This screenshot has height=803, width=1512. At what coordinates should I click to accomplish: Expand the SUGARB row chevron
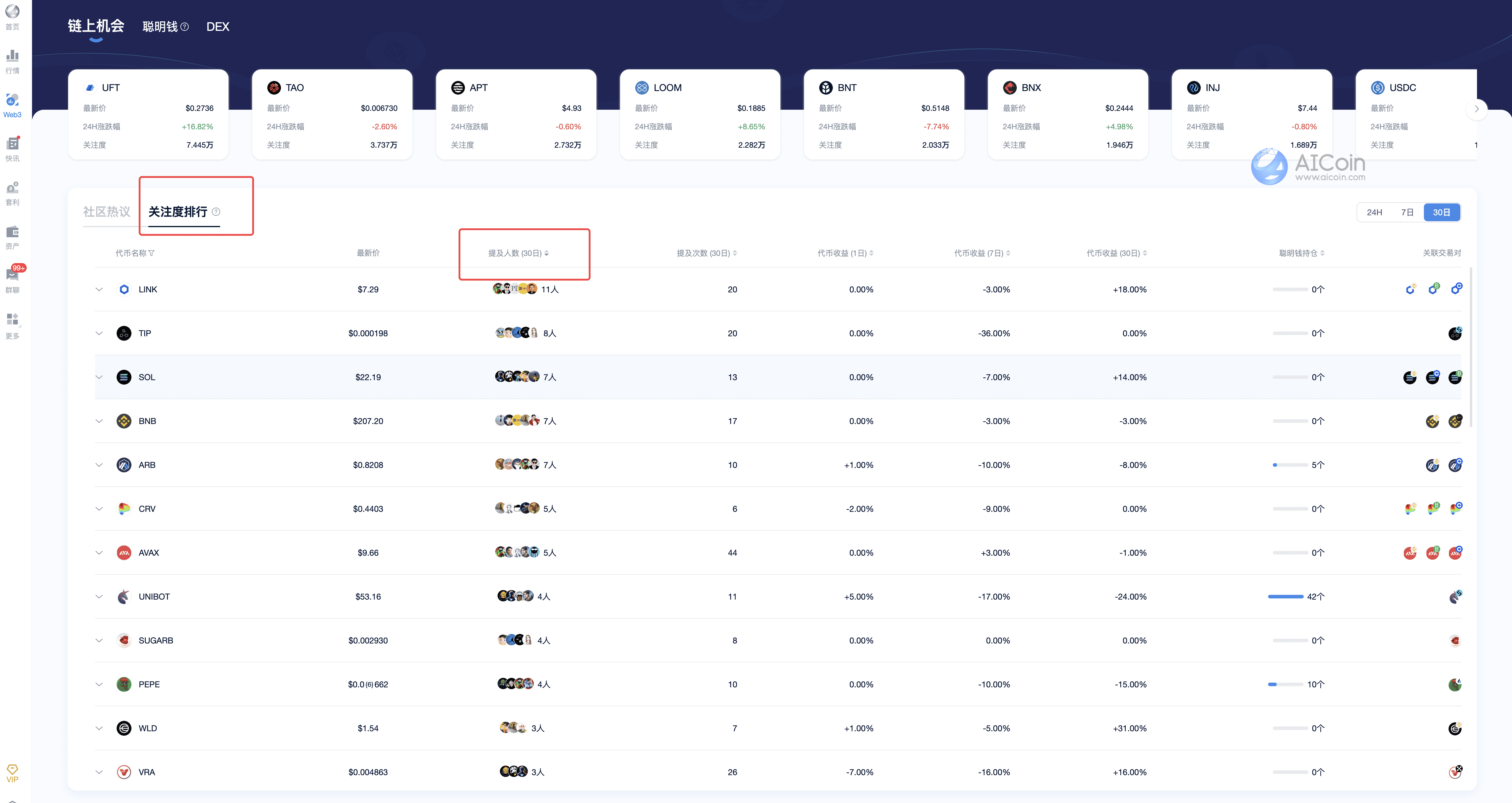coord(99,641)
